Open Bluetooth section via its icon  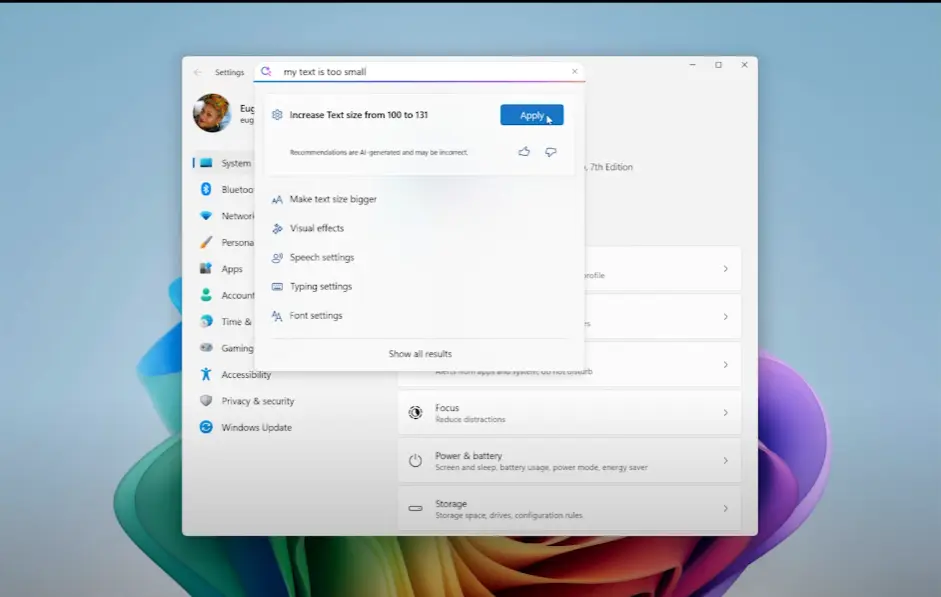click(x=206, y=189)
